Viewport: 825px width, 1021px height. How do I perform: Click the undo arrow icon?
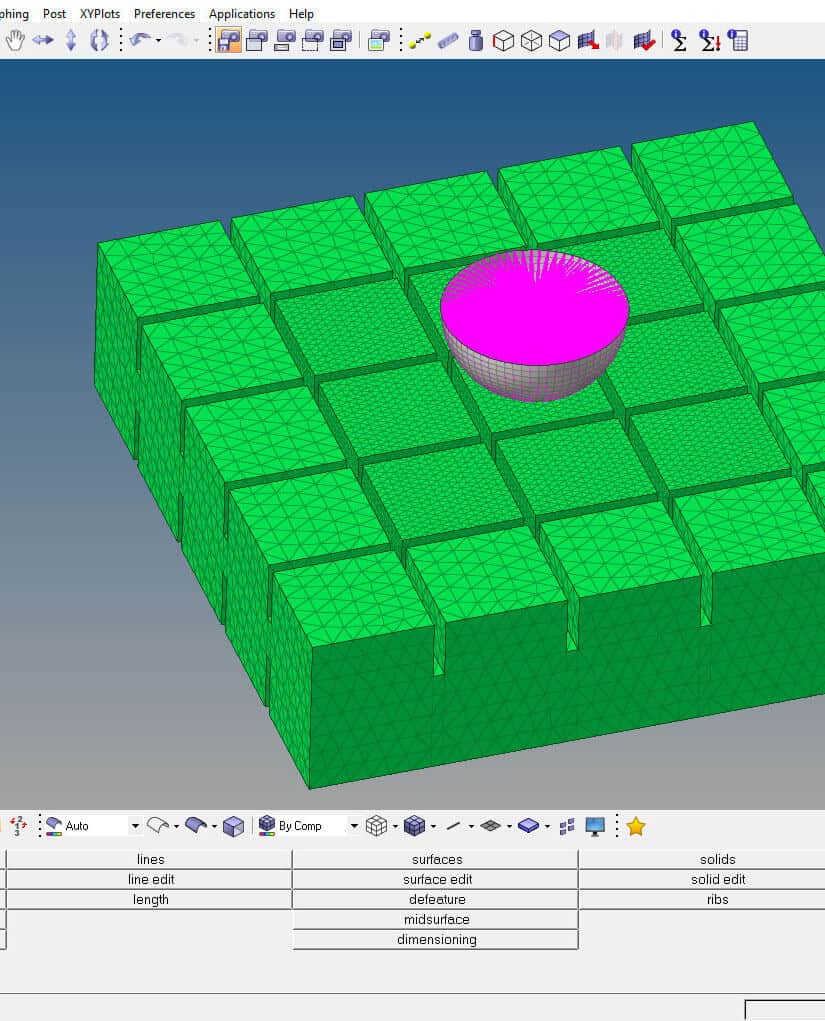[x=140, y=40]
